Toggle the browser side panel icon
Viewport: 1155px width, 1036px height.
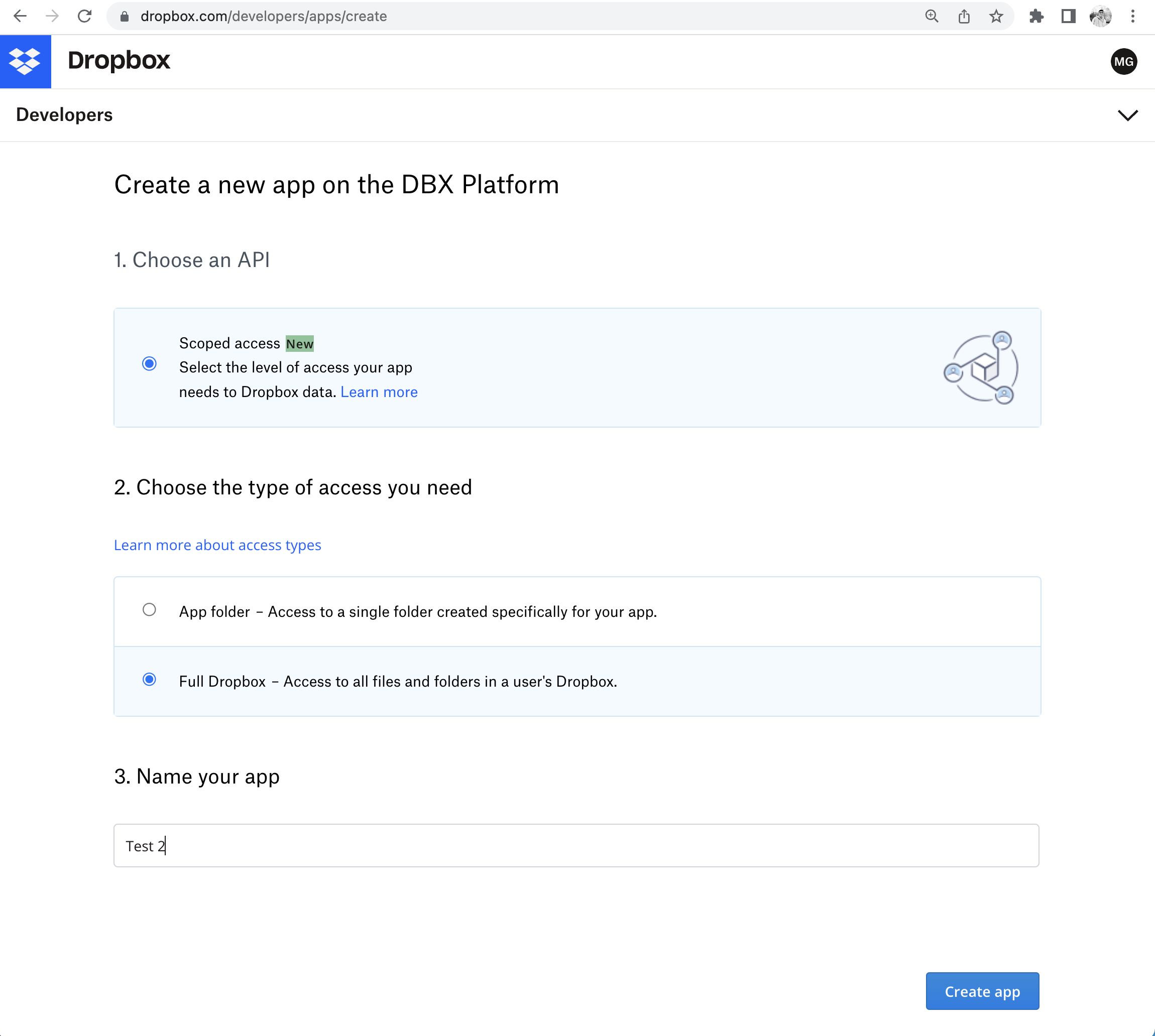(1068, 16)
